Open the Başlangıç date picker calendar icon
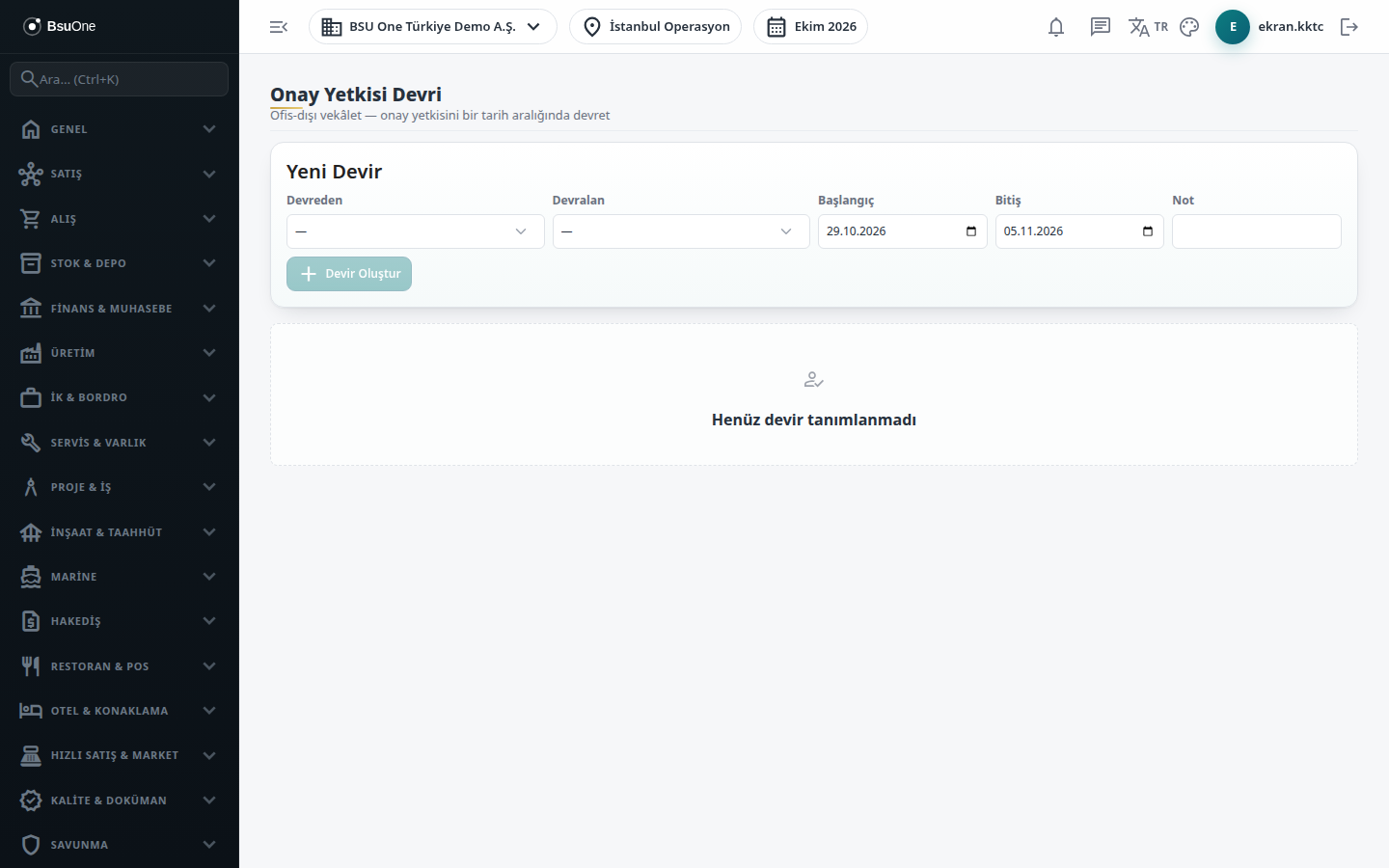This screenshot has height=868, width=1389. pos(971,231)
